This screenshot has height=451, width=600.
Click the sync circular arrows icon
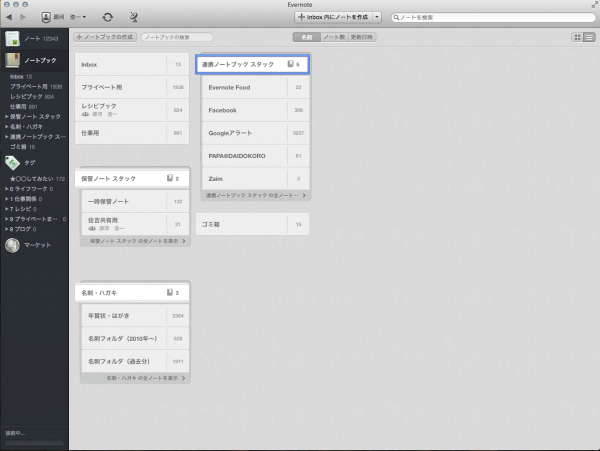click(x=108, y=17)
